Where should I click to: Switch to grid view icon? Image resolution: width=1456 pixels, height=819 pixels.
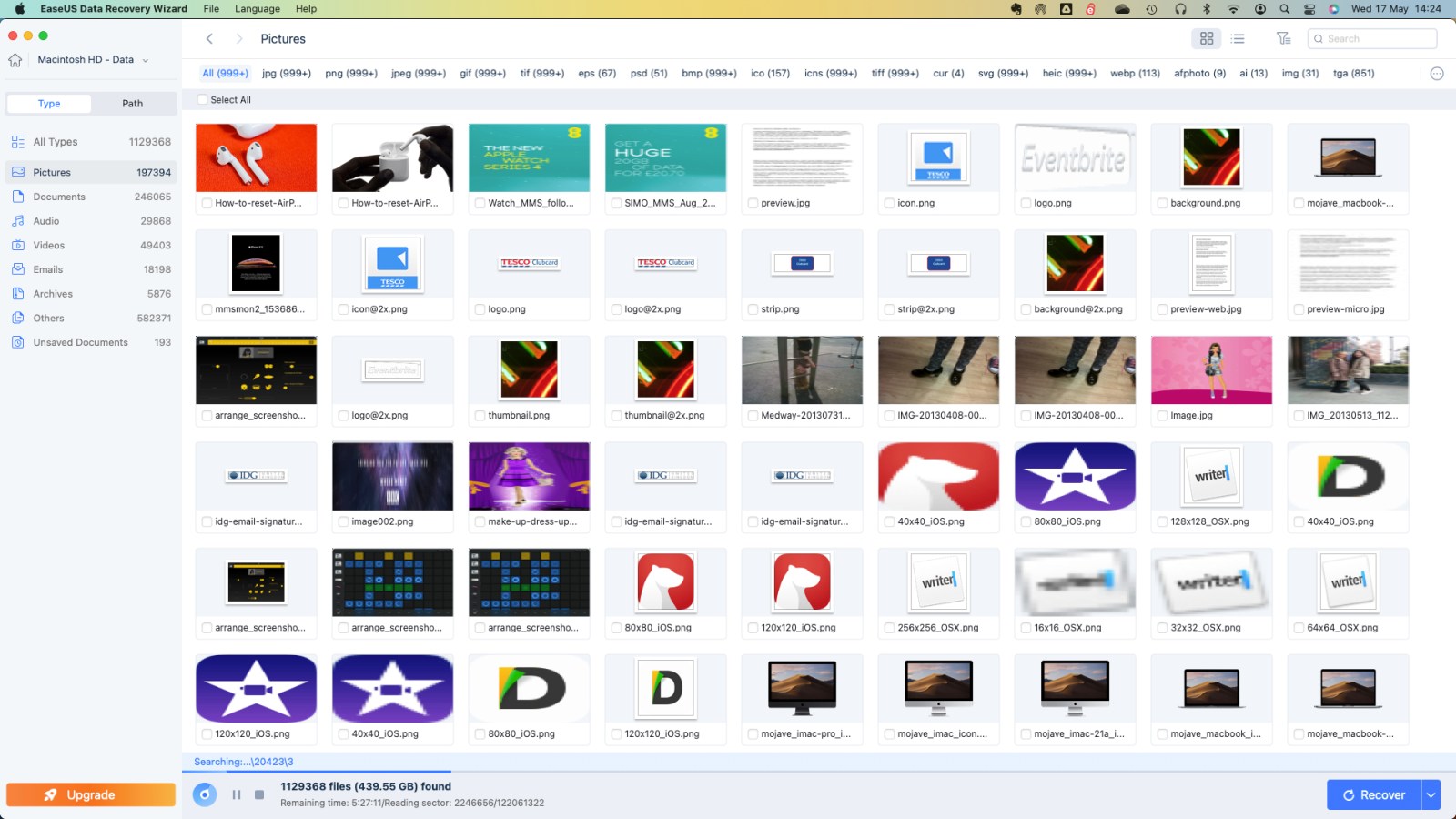1207,38
